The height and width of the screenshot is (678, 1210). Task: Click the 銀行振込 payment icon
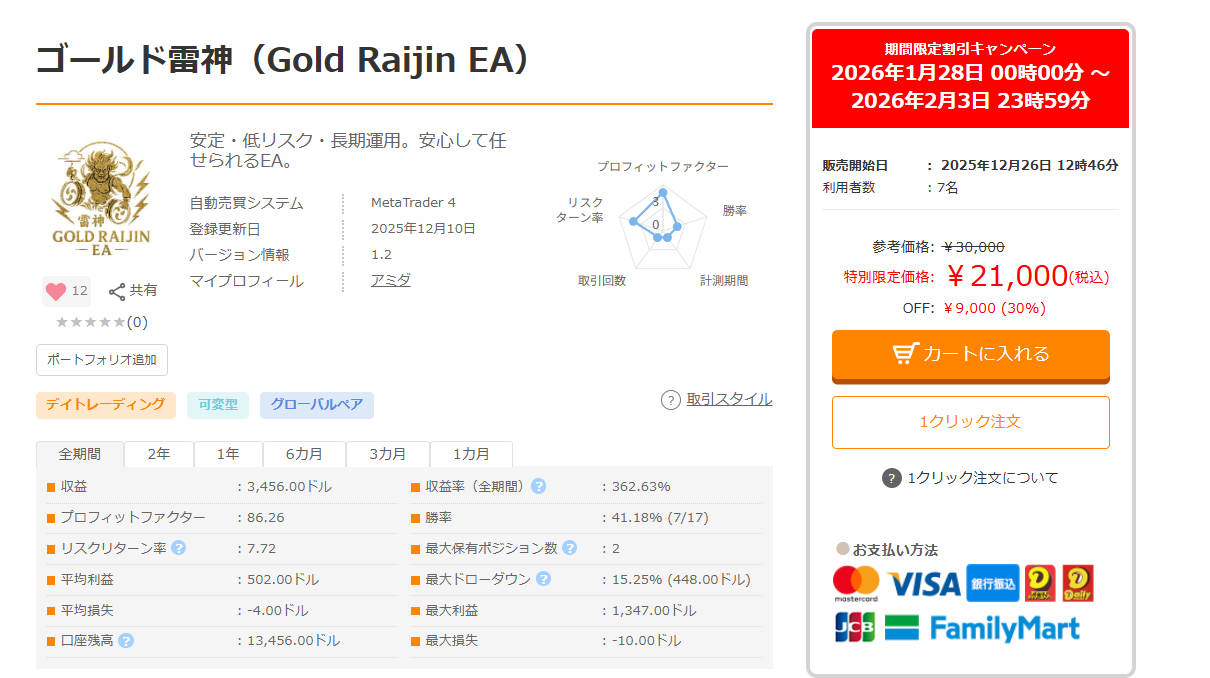pos(993,583)
